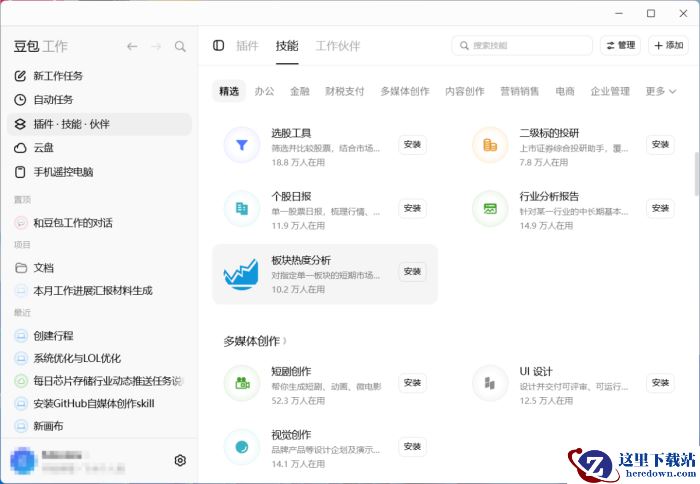
Task: Click 和豆包工作的对话 chat icon
Action: coord(21,223)
